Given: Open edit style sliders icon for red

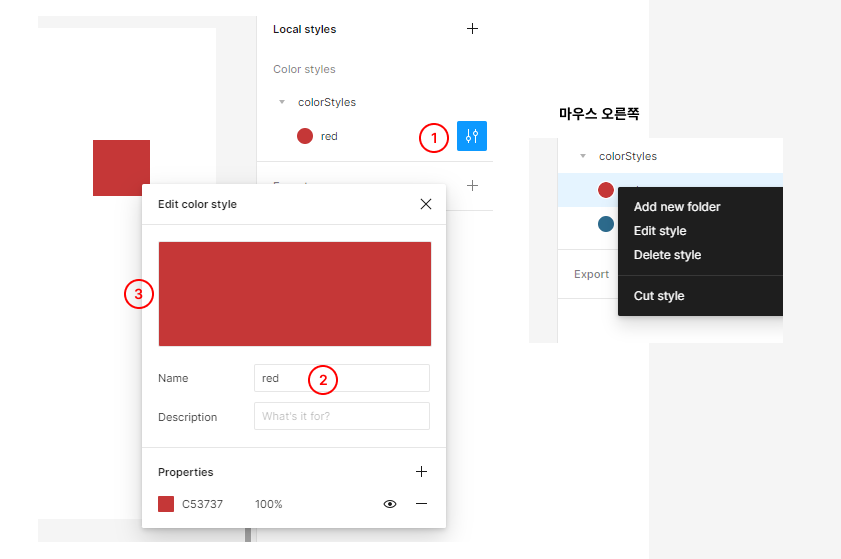Looking at the screenshot, I should coord(471,136).
